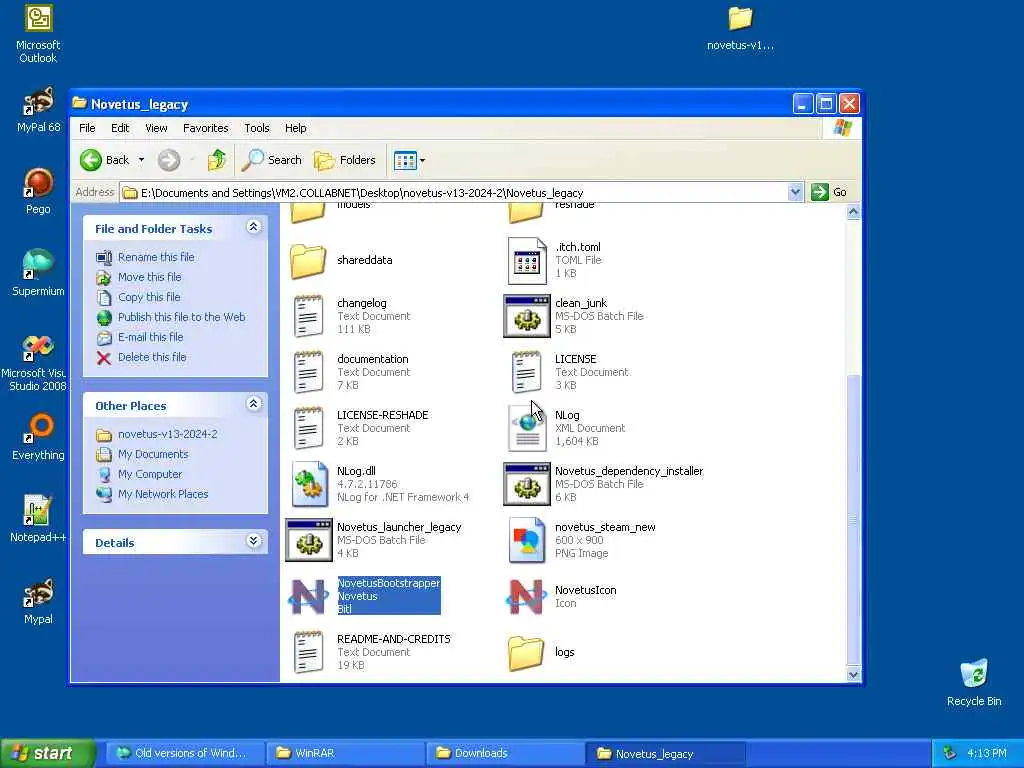Open the View menu
The image size is (1024, 768).
click(156, 128)
